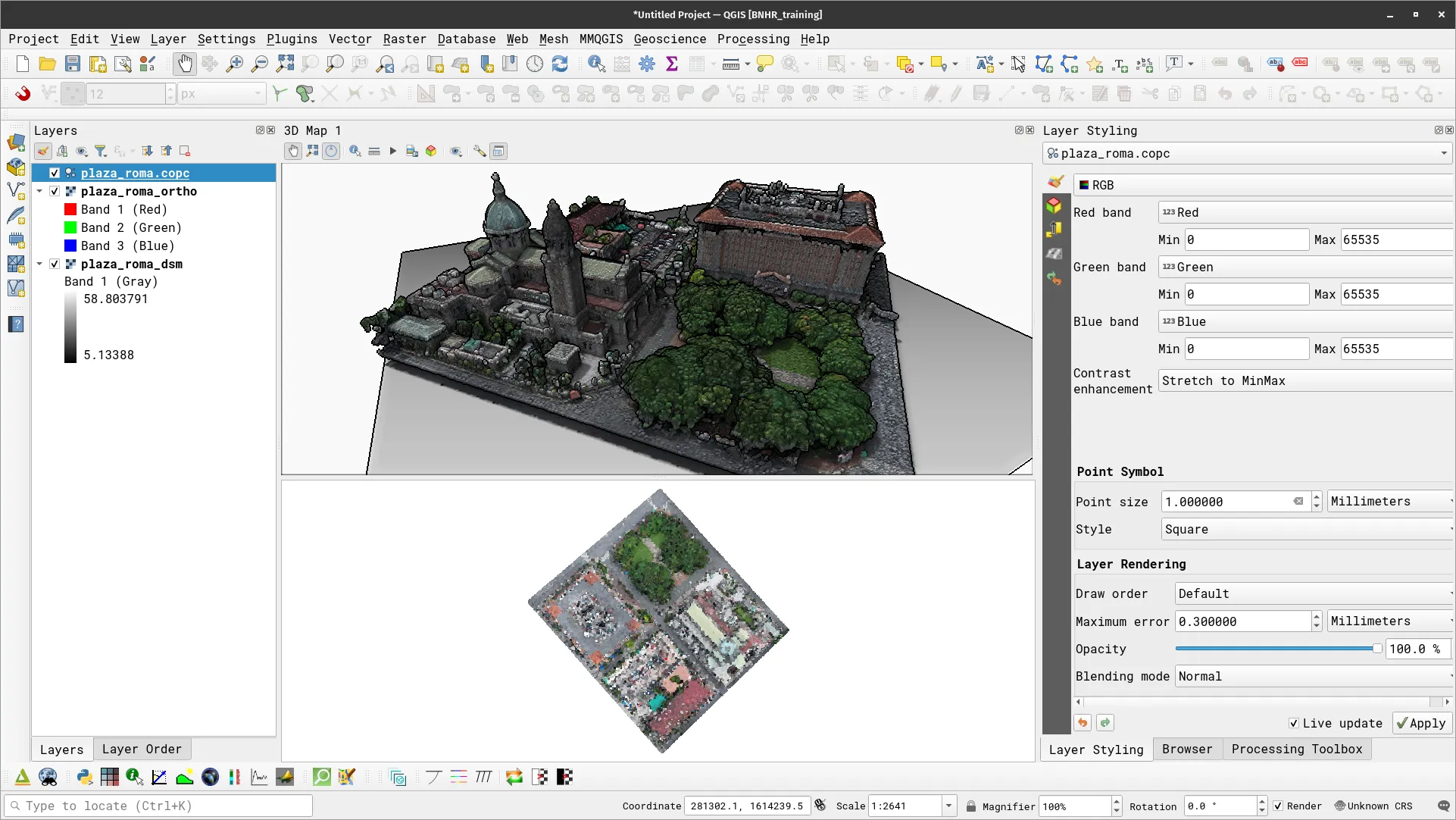Open the Blending mode dropdown
This screenshot has width=1456, height=820.
point(1312,676)
